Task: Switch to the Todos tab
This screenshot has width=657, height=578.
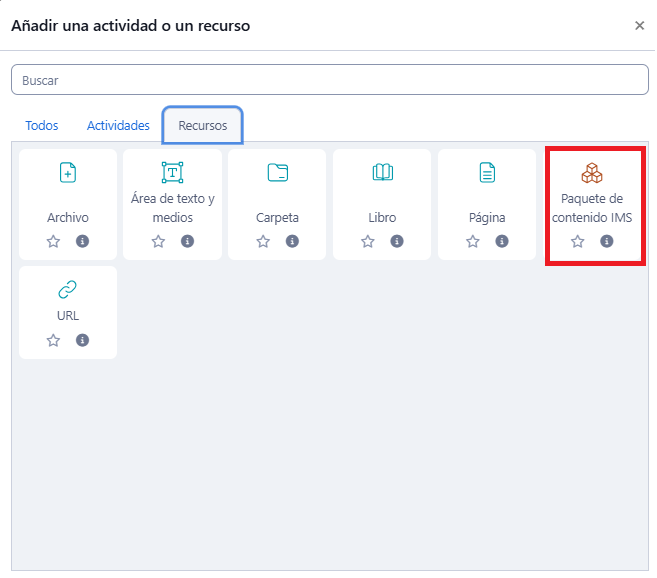Action: (42, 126)
